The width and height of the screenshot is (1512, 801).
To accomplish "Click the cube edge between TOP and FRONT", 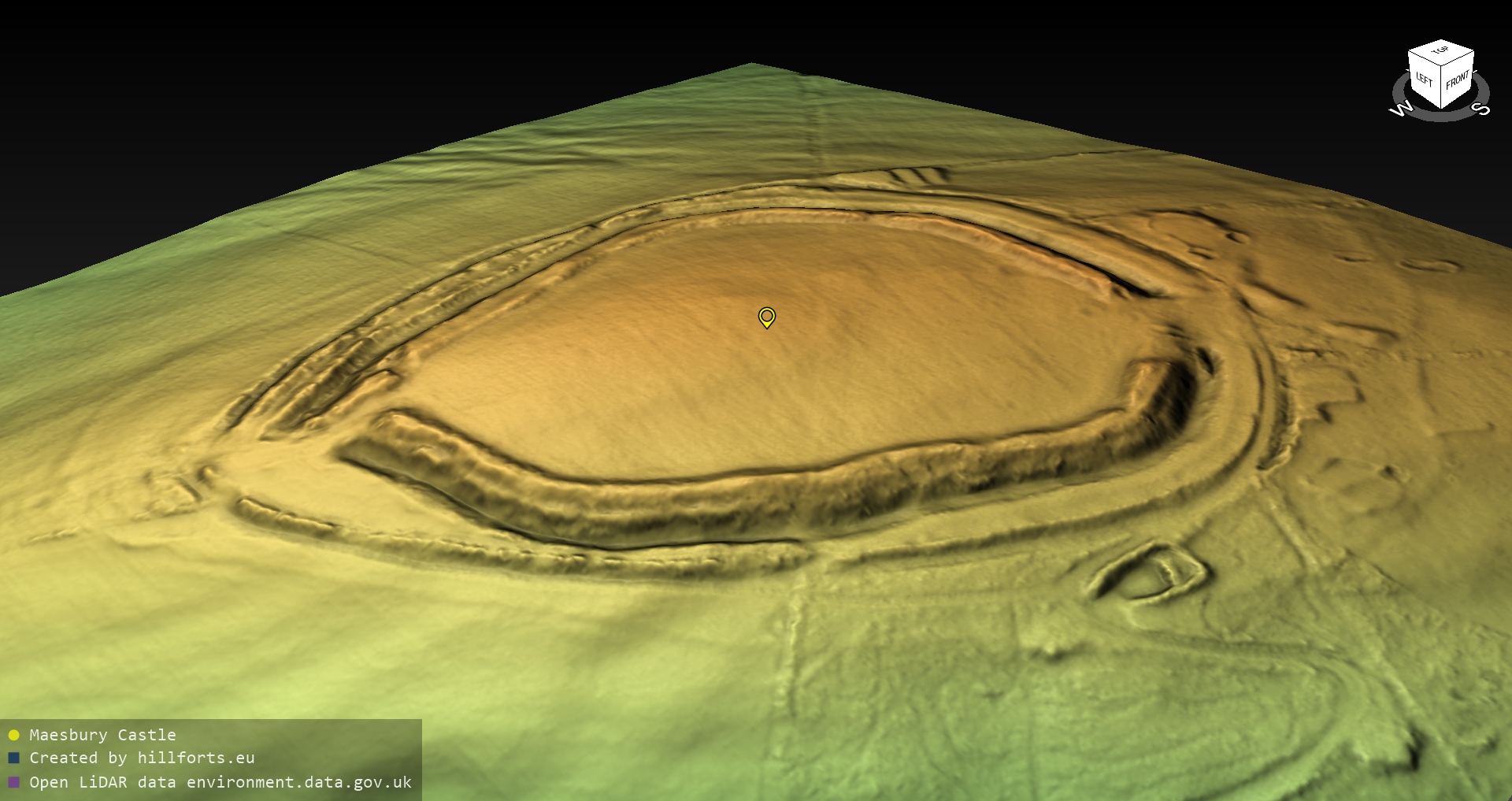I will pos(1458,58).
